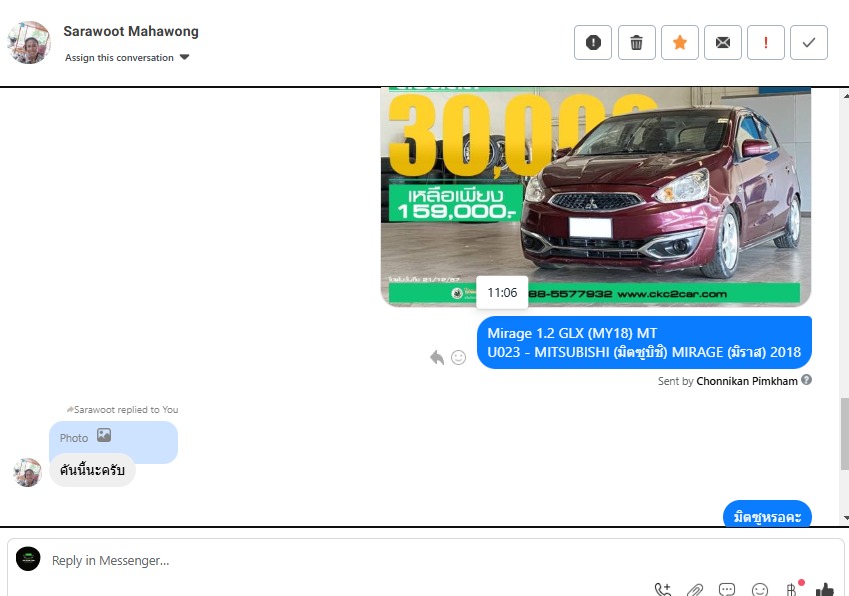Send a thumbs-up like
This screenshot has height=596, width=849.
(825, 590)
